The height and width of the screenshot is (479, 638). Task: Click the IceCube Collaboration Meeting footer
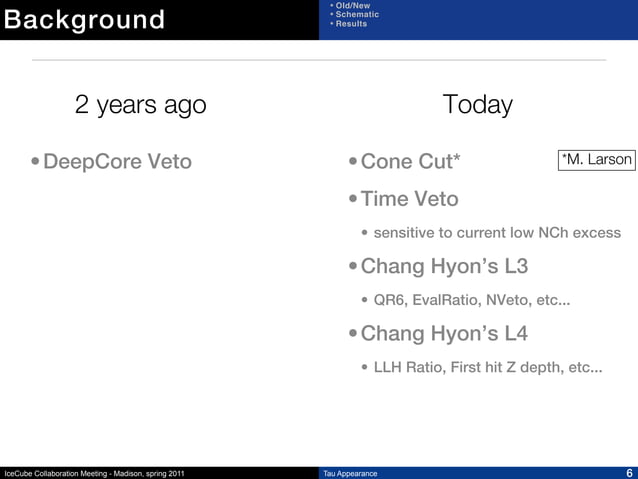pos(94,474)
